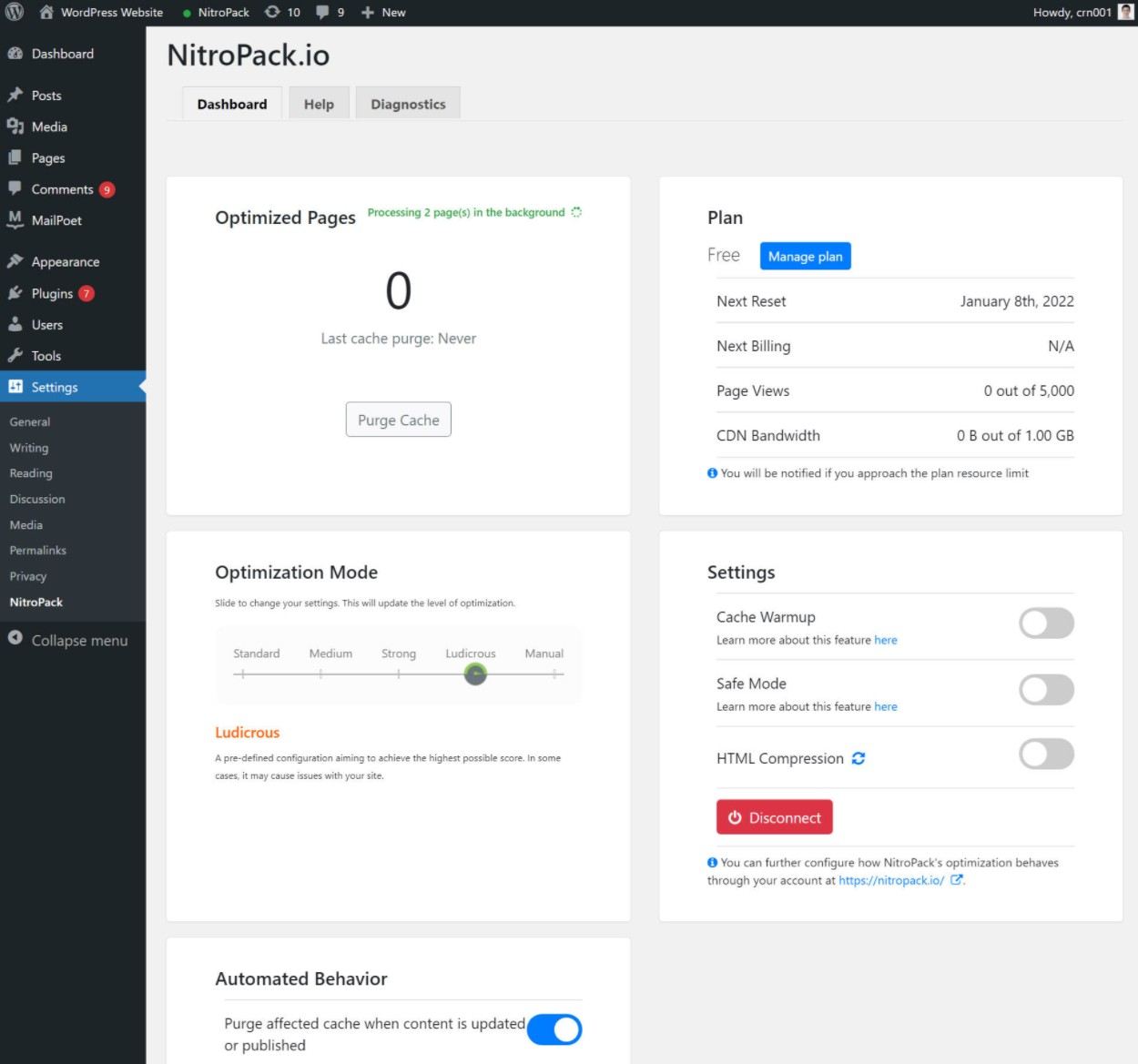Choose the Medium optimization label
Image resolution: width=1138 pixels, height=1064 pixels.
click(330, 654)
